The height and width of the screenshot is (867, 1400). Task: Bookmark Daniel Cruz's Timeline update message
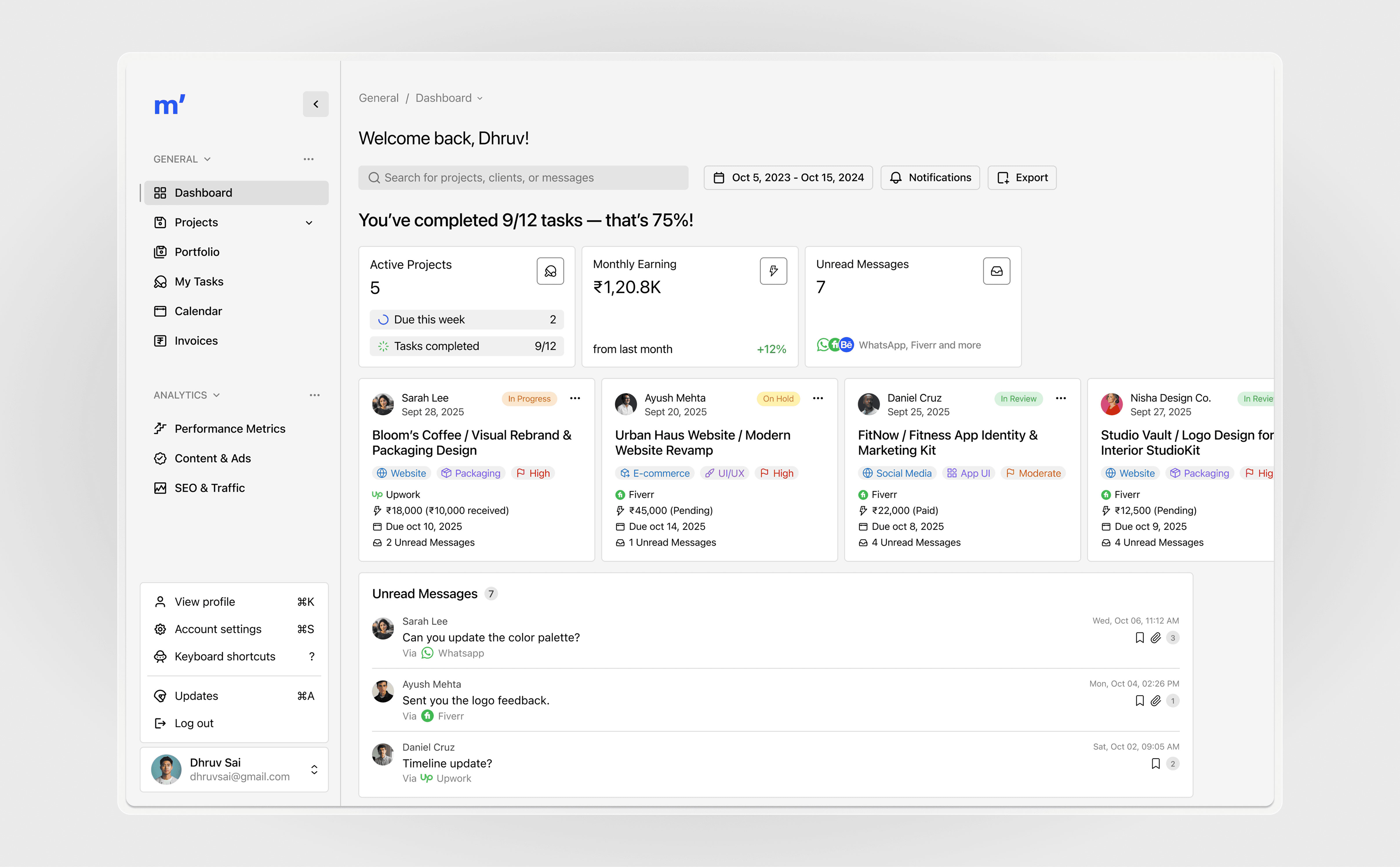tap(1155, 764)
